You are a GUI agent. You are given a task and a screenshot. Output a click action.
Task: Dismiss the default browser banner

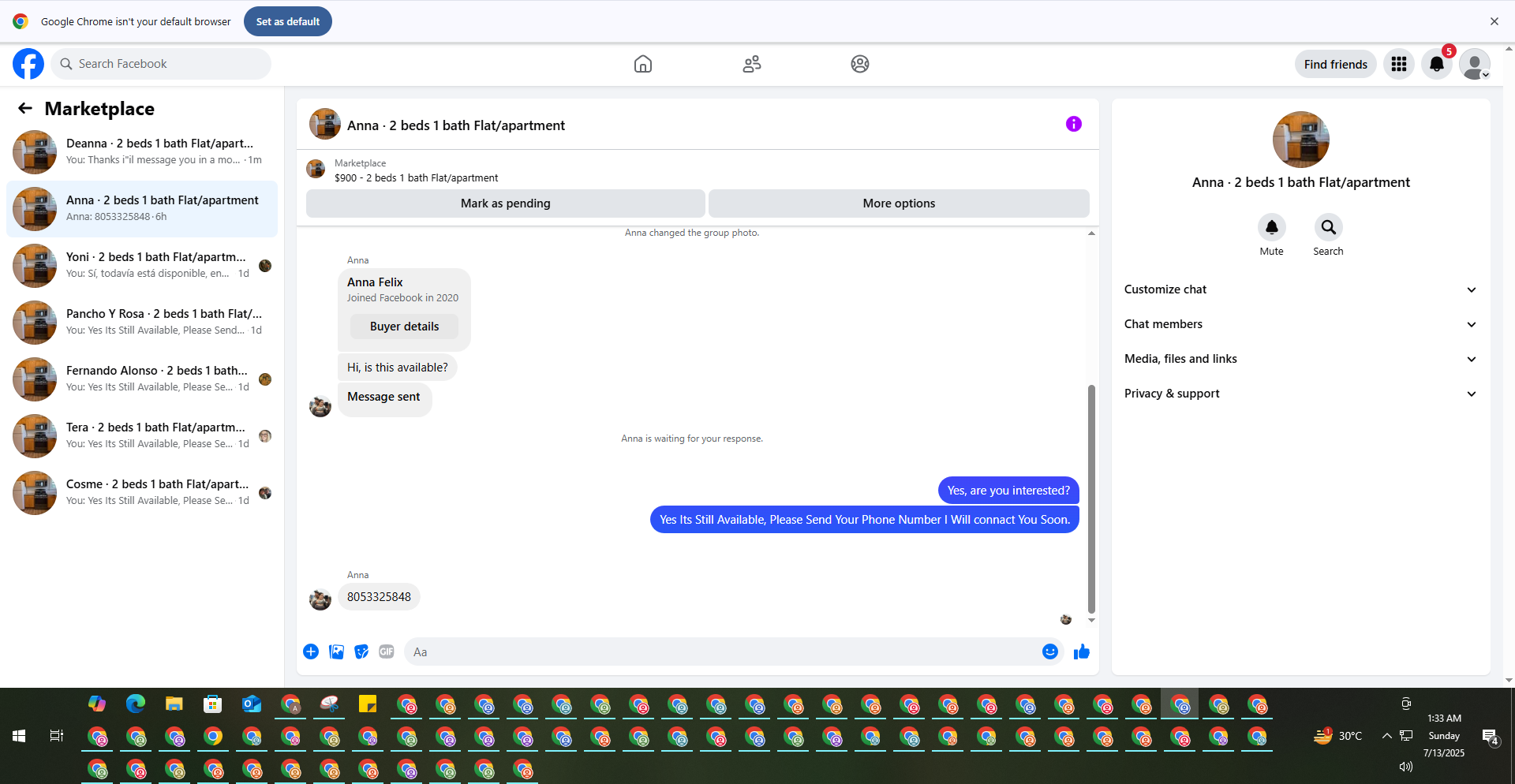pyautogui.click(x=1494, y=21)
